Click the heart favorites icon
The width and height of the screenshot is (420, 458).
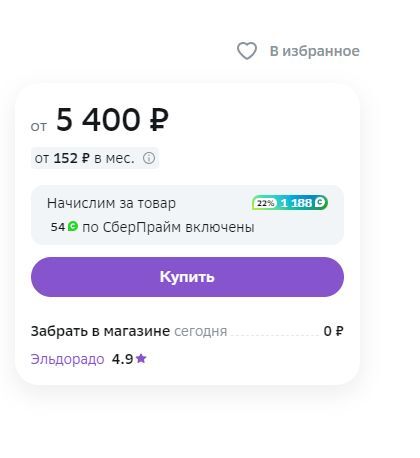pyautogui.click(x=247, y=51)
